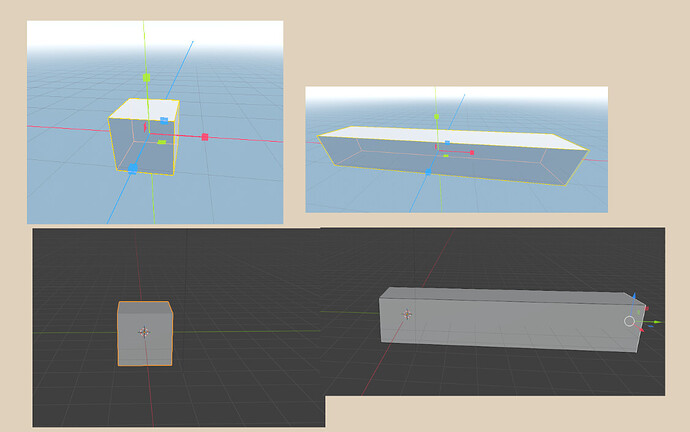Click the large blue Z-axis handle at cube's bottom edge

pyautogui.click(x=133, y=169)
